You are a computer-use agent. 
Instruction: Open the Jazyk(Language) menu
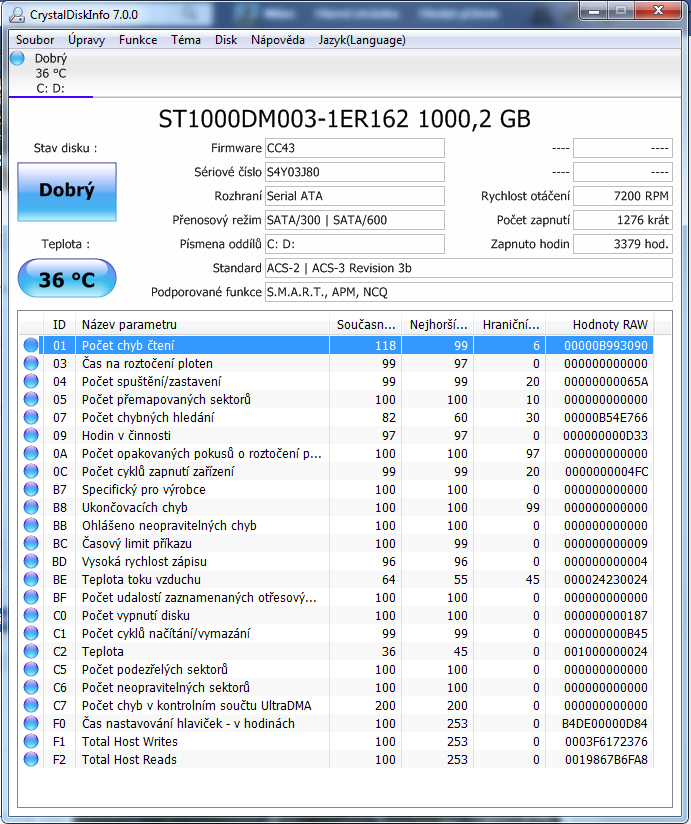point(362,40)
